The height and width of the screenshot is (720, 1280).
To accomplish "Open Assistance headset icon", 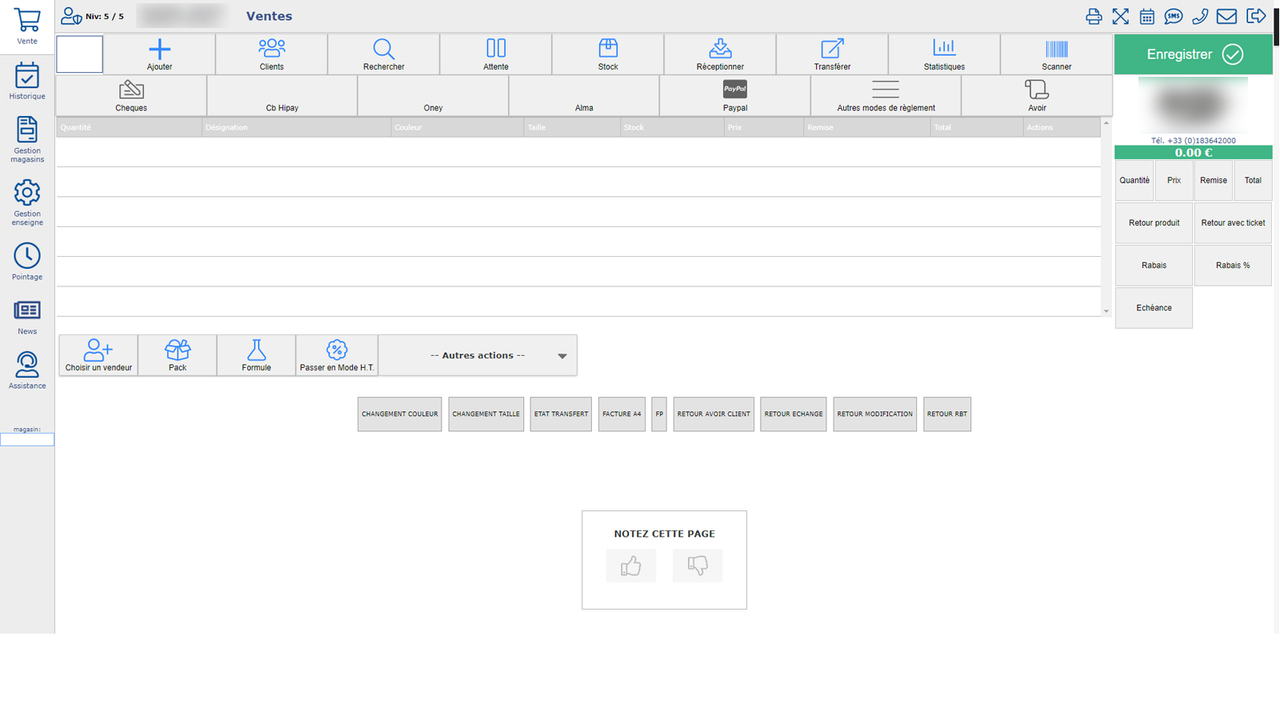I will pyautogui.click(x=27, y=365).
